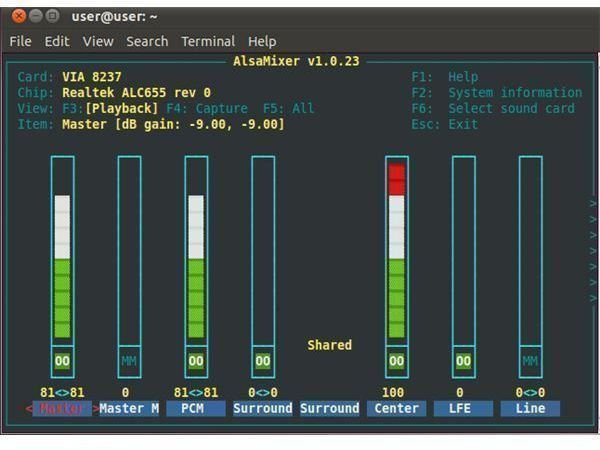Screen dimensions: 600x450
Task: Close the terminal window
Action: point(18,16)
